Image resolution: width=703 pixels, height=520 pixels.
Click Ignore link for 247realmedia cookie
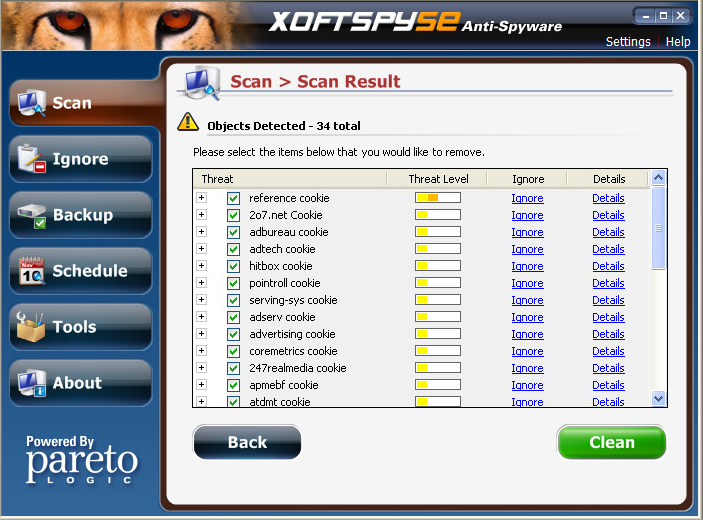tap(527, 368)
